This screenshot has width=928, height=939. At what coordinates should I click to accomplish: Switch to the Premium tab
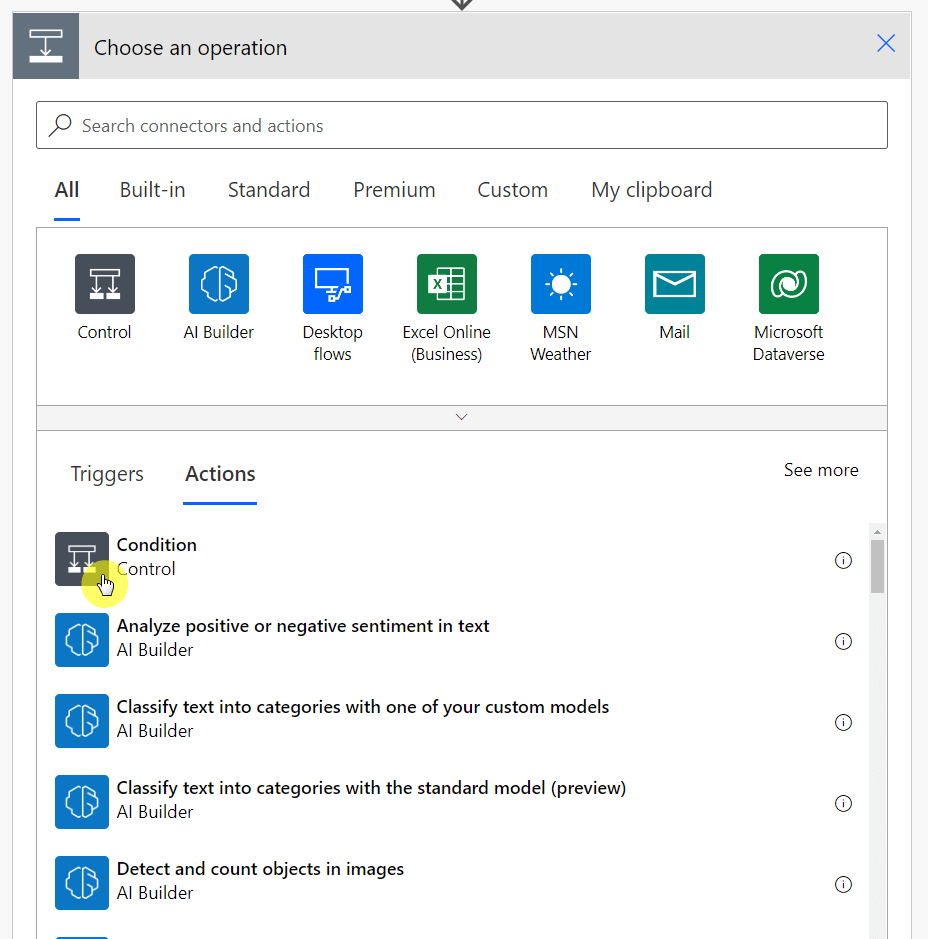394,190
